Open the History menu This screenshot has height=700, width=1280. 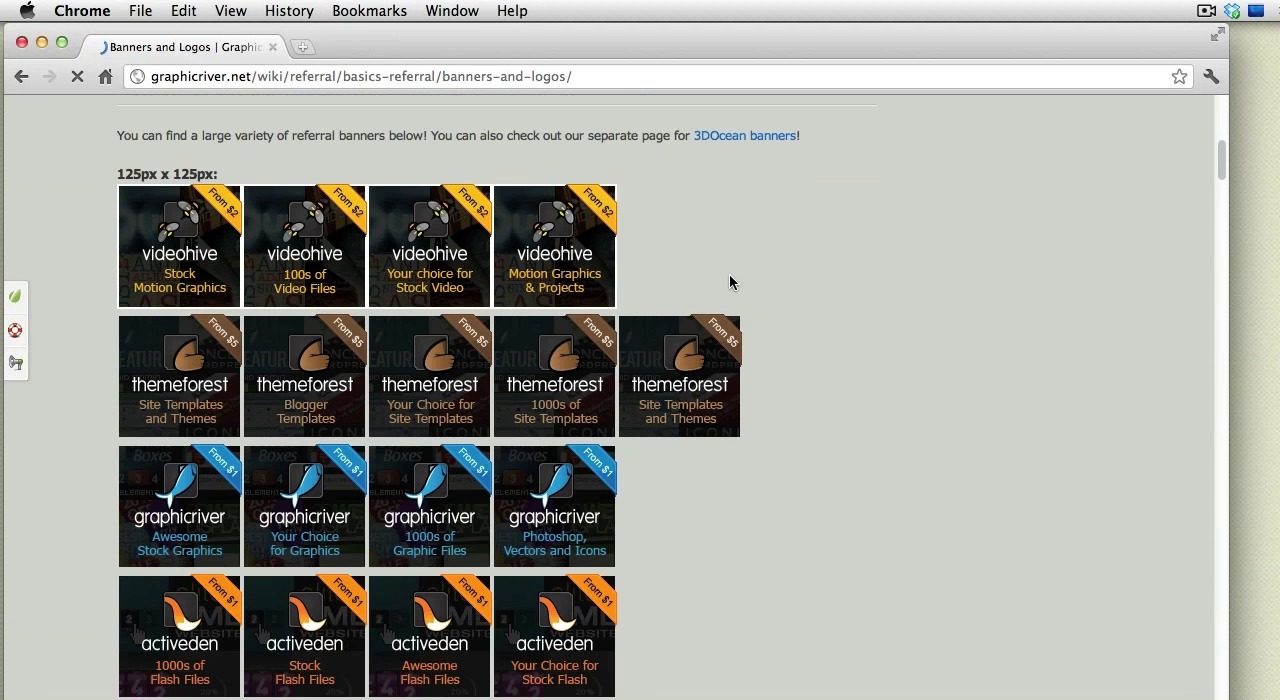tap(289, 11)
